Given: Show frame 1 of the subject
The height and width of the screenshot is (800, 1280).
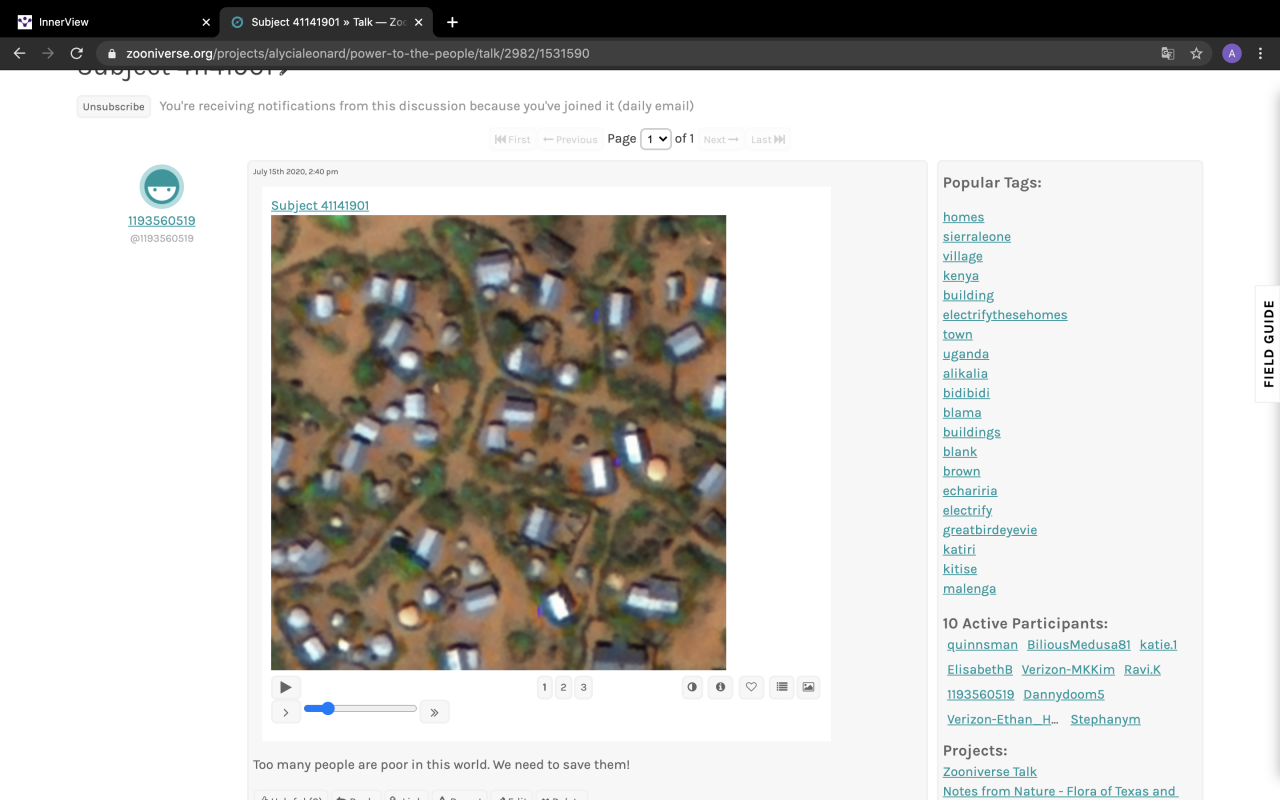Looking at the screenshot, I should pos(544,687).
